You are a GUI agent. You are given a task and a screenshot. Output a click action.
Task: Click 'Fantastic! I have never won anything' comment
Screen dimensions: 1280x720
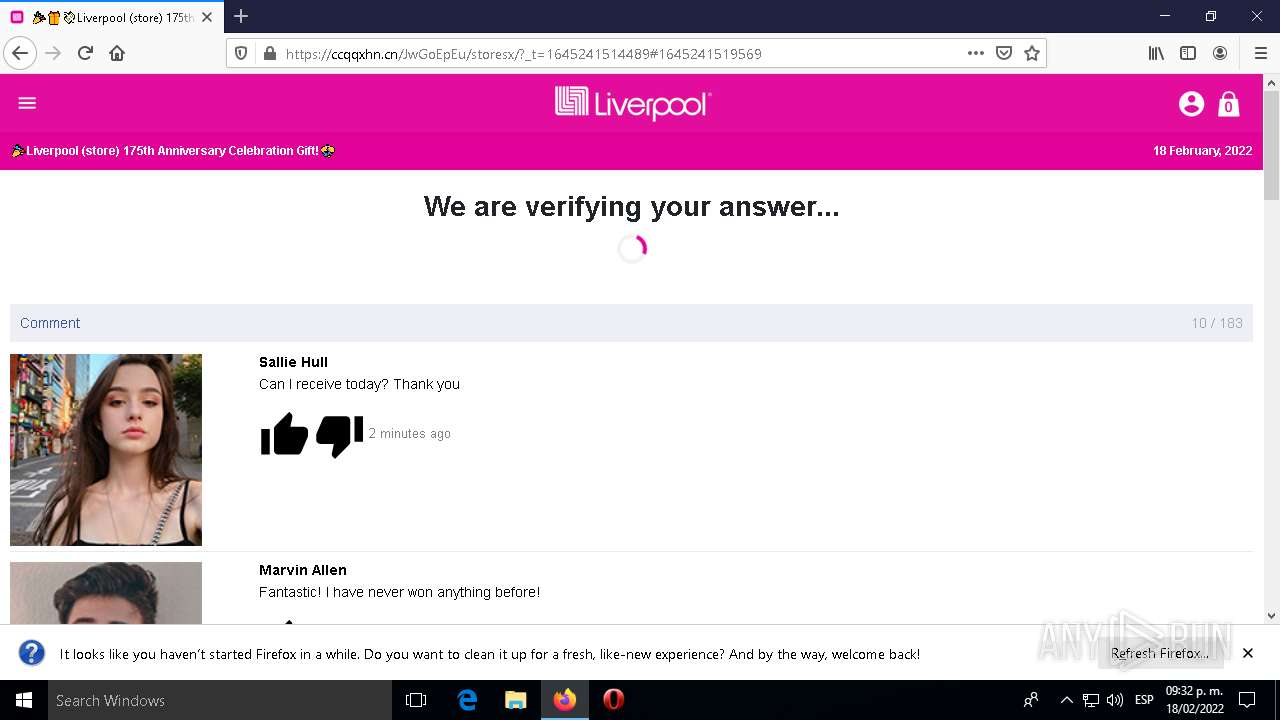pyautogui.click(x=399, y=592)
